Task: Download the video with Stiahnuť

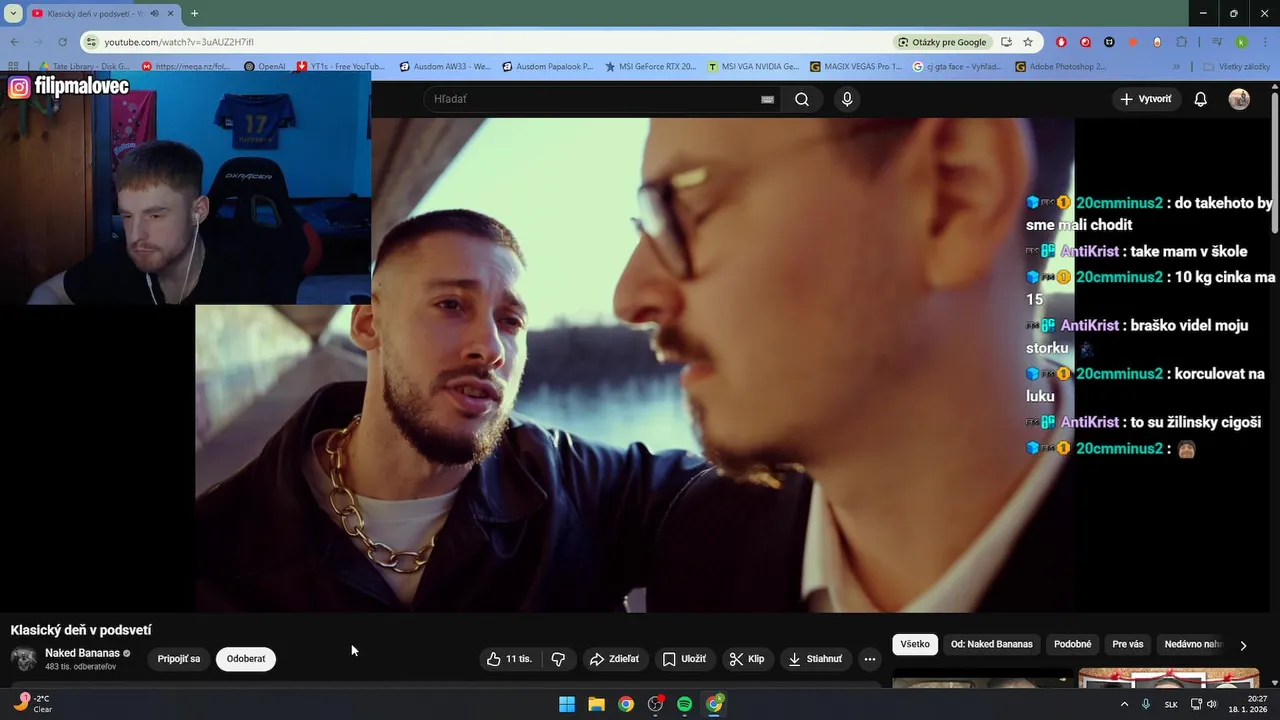Action: tap(815, 659)
